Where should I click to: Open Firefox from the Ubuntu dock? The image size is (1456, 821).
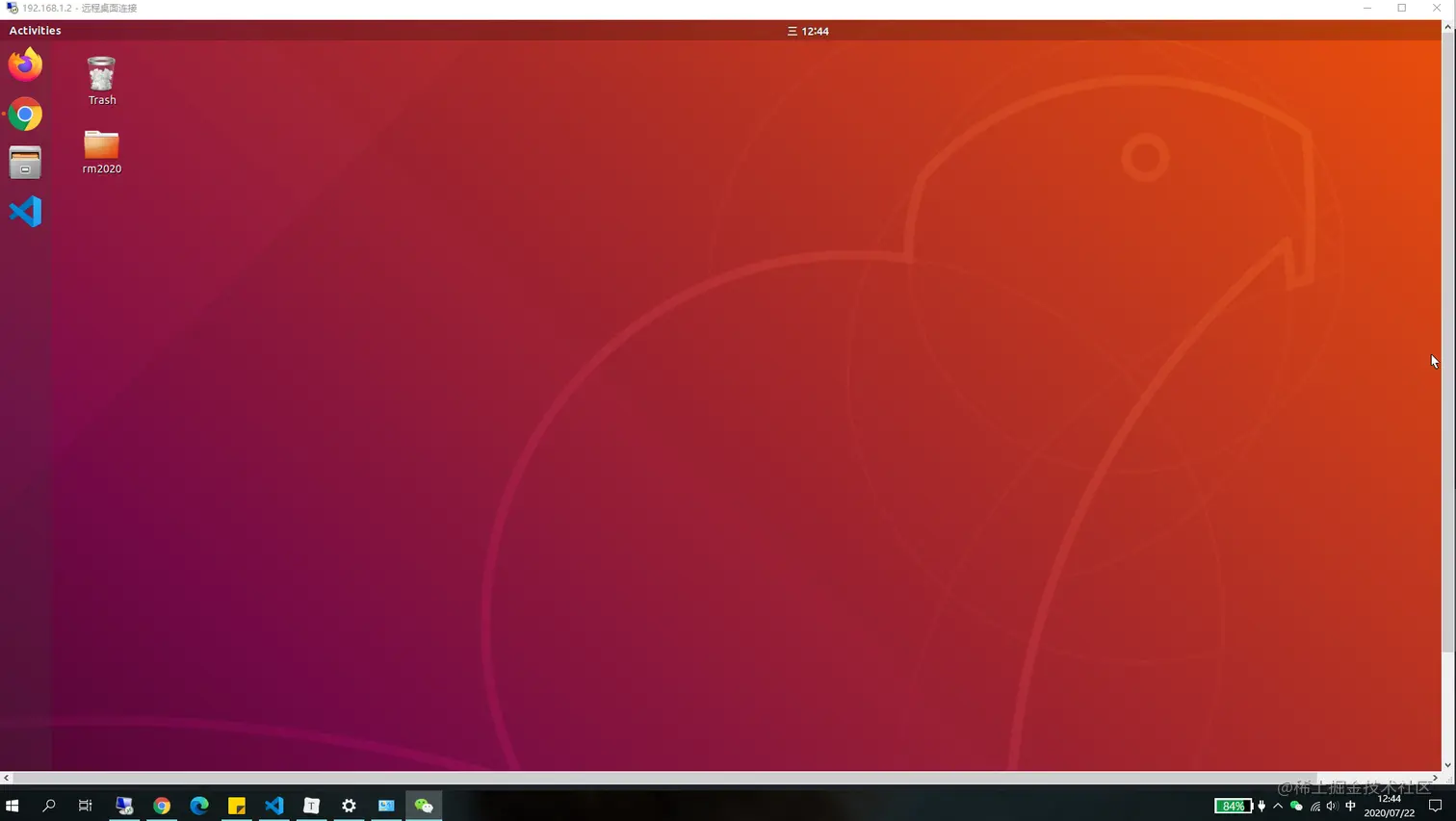26,64
